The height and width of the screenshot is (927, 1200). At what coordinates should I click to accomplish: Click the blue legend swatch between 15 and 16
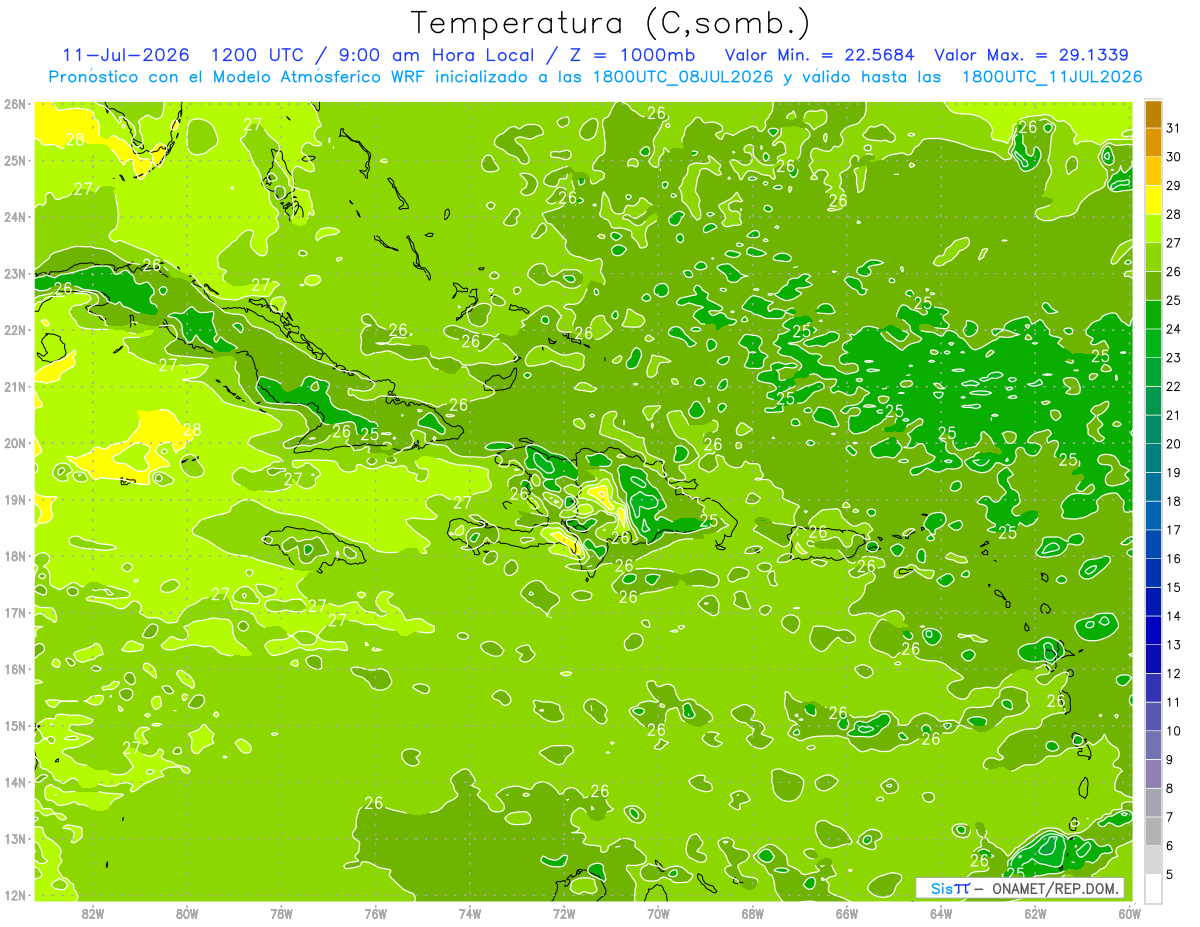point(1153,573)
